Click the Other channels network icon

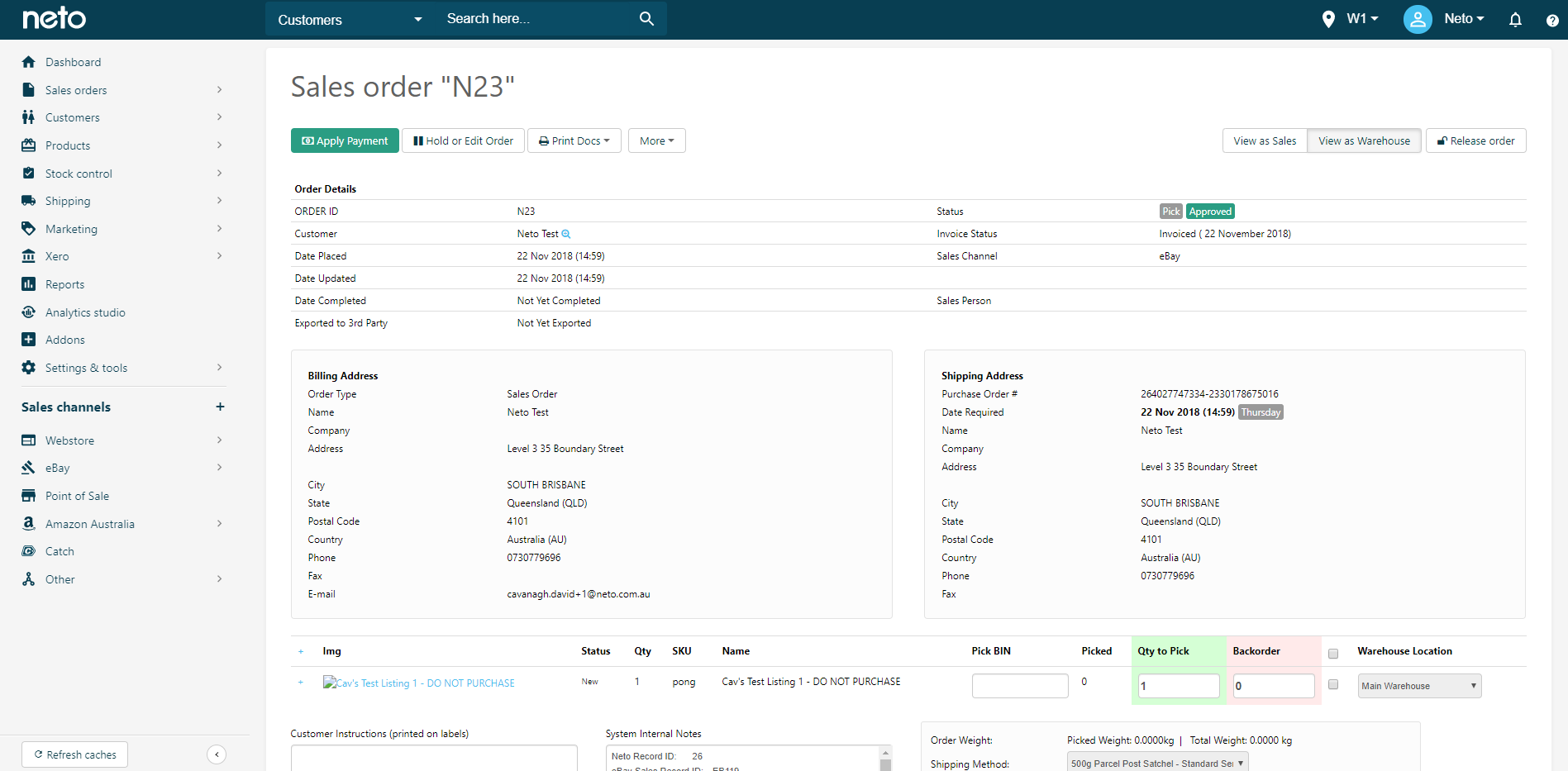pyautogui.click(x=29, y=579)
